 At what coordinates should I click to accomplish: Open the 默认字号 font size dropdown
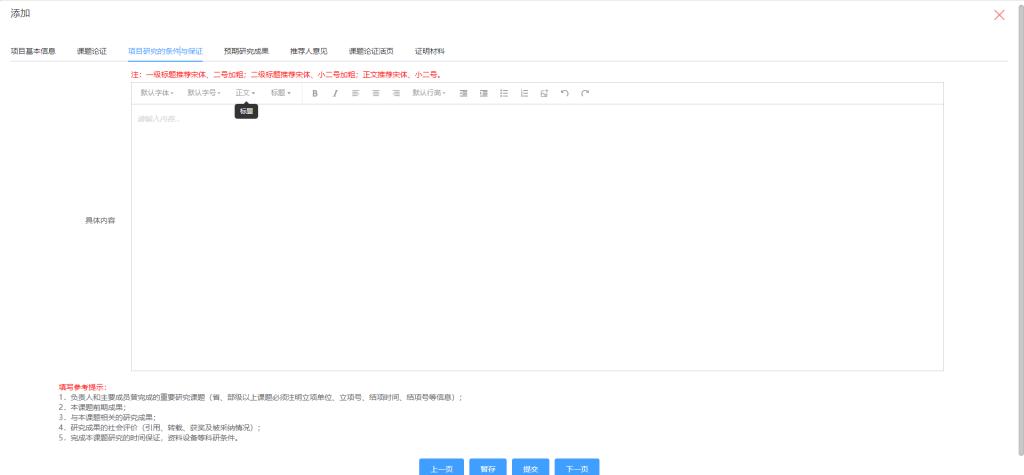(x=204, y=93)
